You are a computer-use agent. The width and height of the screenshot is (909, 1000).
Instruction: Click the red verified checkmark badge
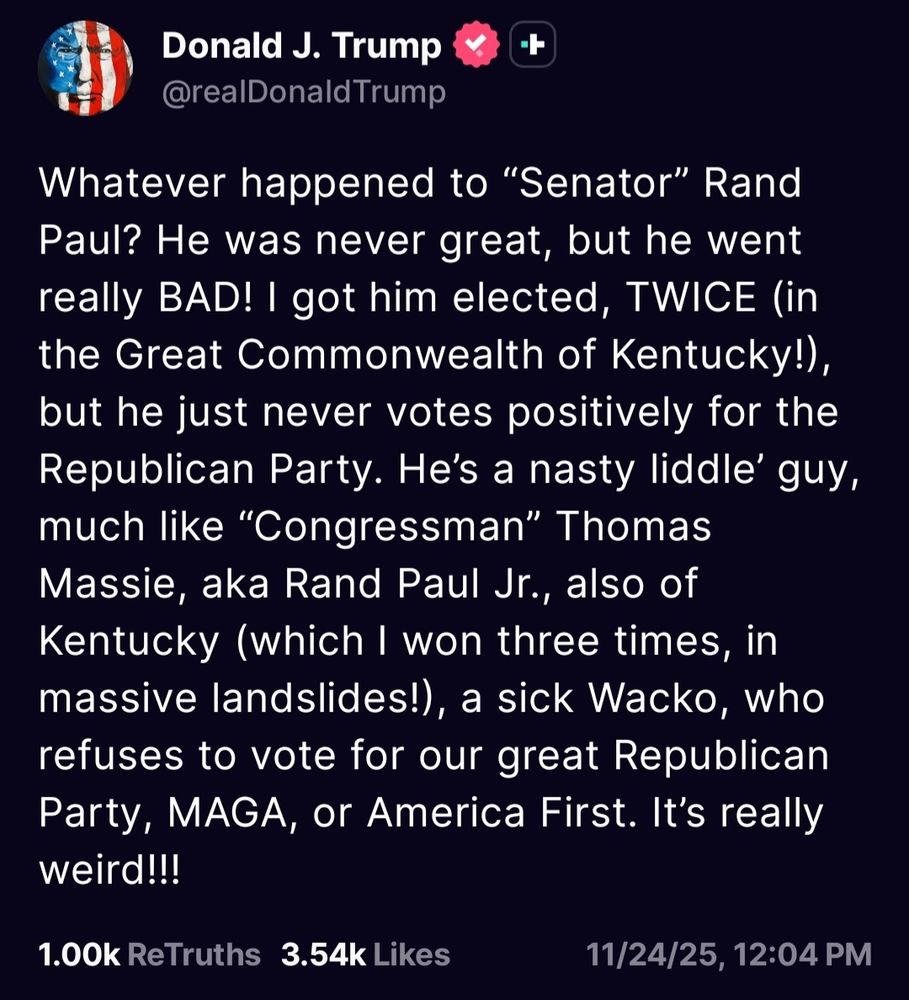476,44
